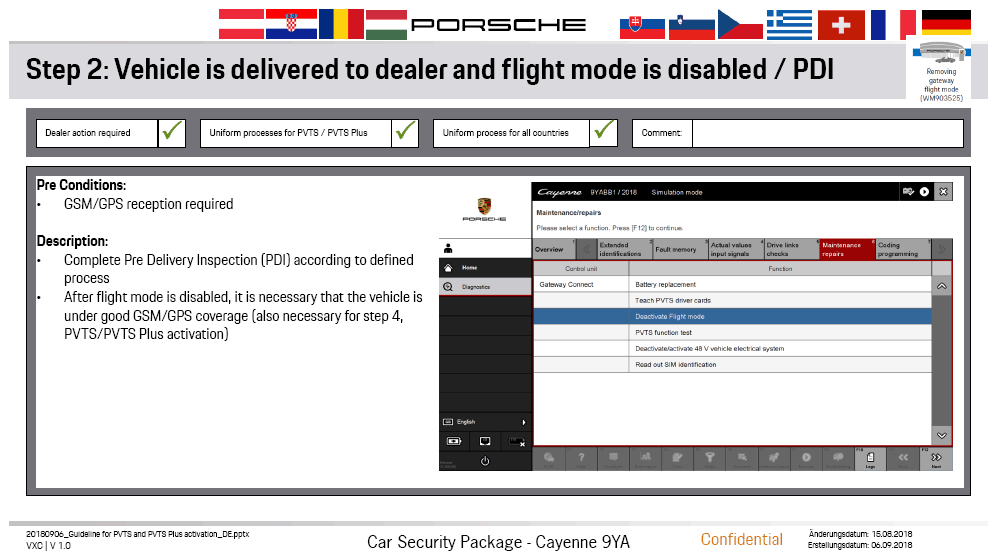Click the round play toolbar icon

click(x=806, y=458)
